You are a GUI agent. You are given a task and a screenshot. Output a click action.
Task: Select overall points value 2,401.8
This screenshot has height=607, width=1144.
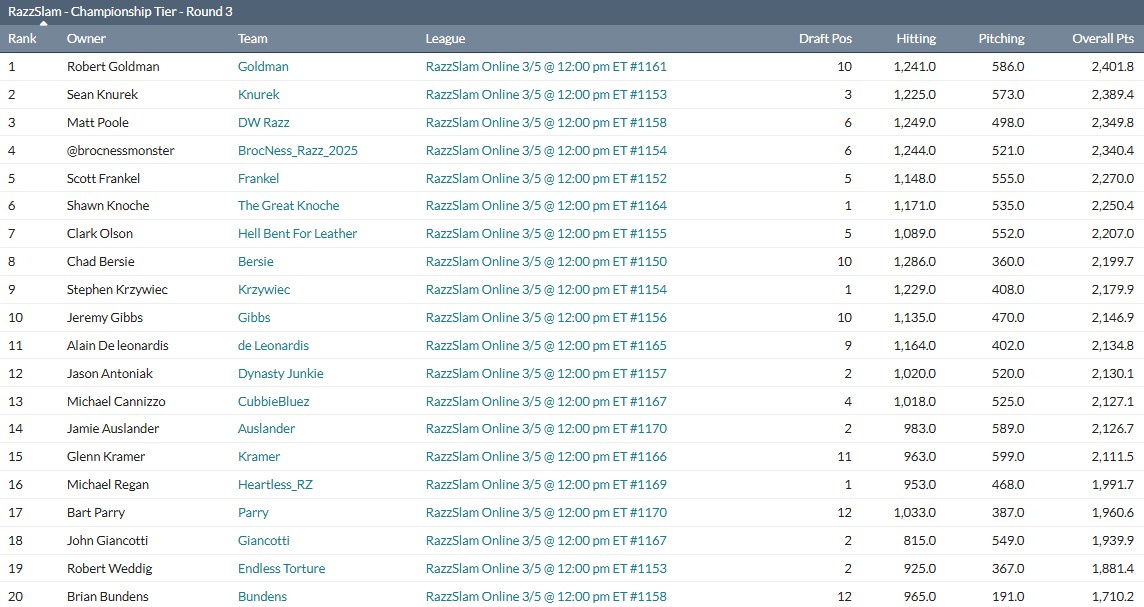point(1113,66)
